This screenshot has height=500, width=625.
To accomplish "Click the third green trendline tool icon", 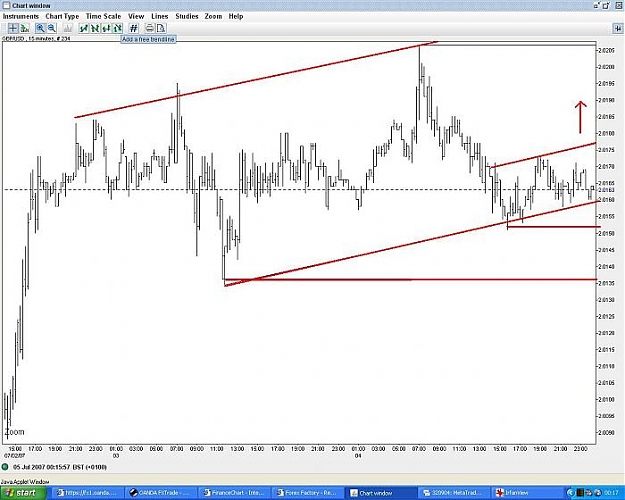I will (x=106, y=28).
